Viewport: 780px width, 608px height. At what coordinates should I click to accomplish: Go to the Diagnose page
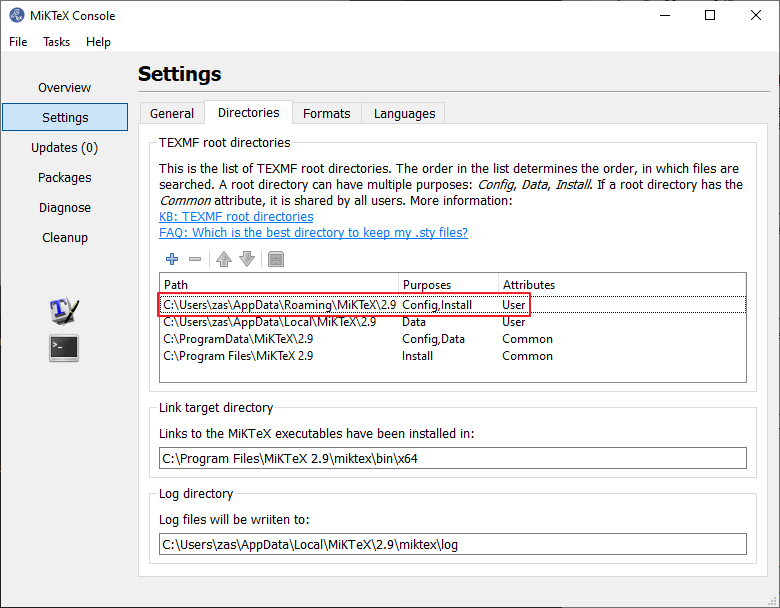point(65,207)
